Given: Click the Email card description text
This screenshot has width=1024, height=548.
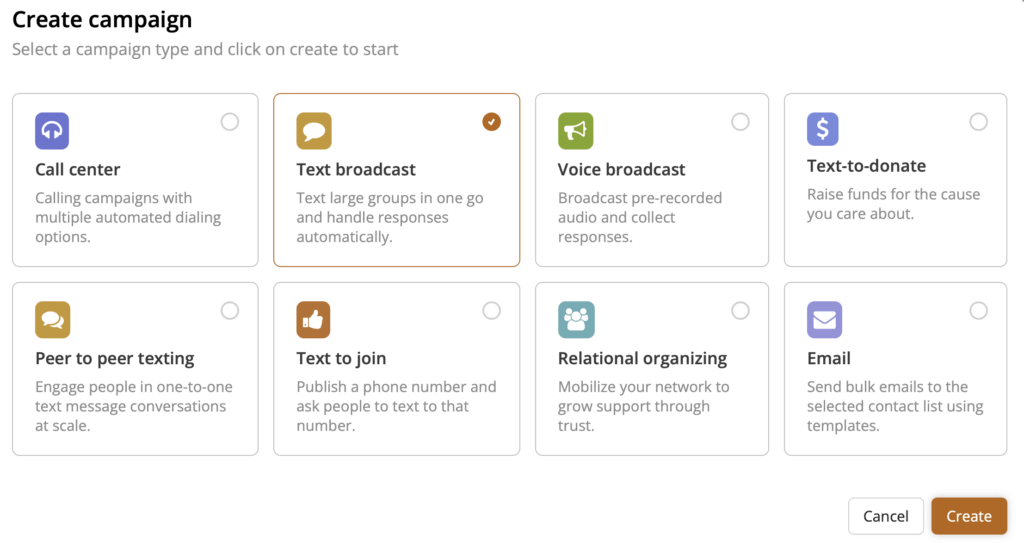Looking at the screenshot, I should point(894,406).
